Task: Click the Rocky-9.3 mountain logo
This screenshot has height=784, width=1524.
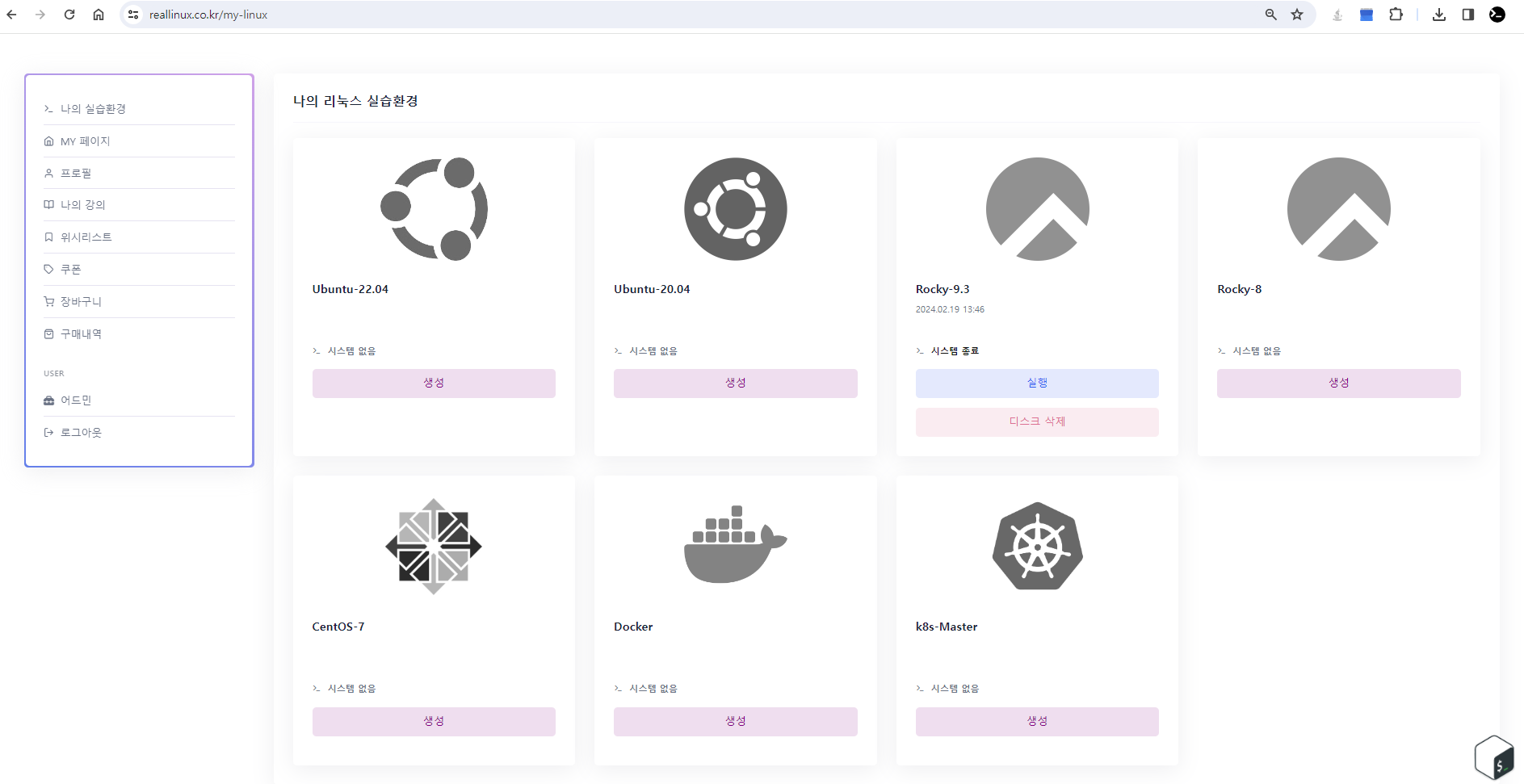Action: (x=1037, y=209)
